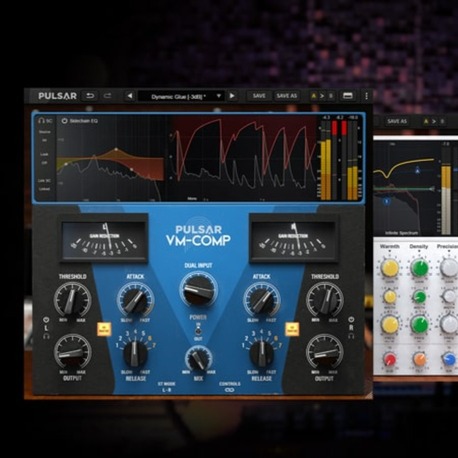Click the right channel THRESHOLD knob
Screen dimensions: 458x458
point(324,300)
